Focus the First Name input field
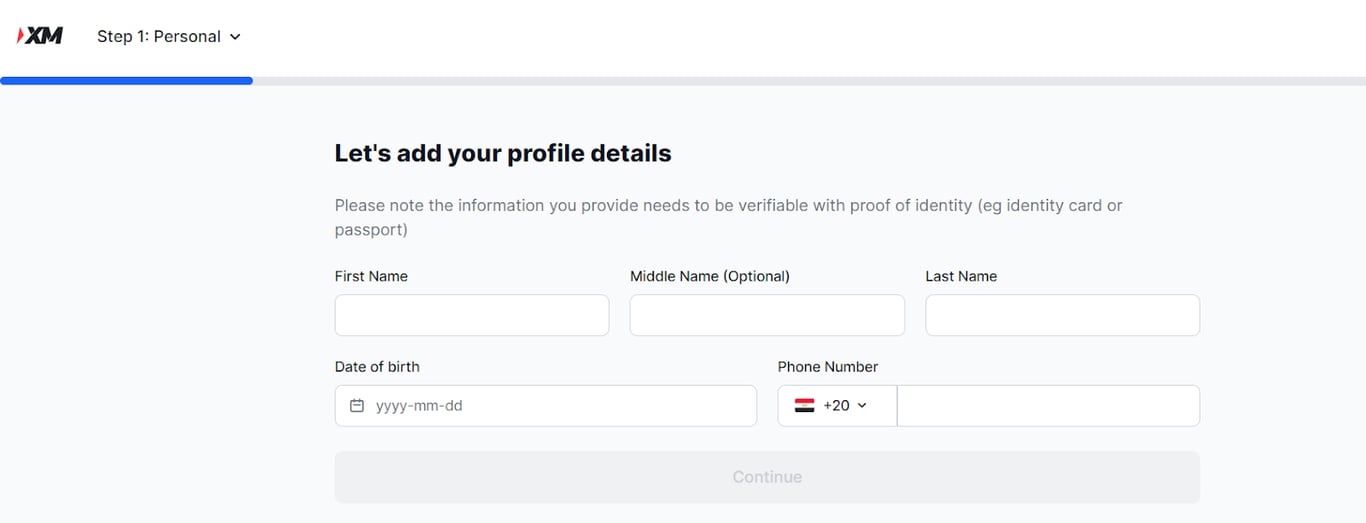Image resolution: width=1366 pixels, height=523 pixels. click(x=471, y=315)
